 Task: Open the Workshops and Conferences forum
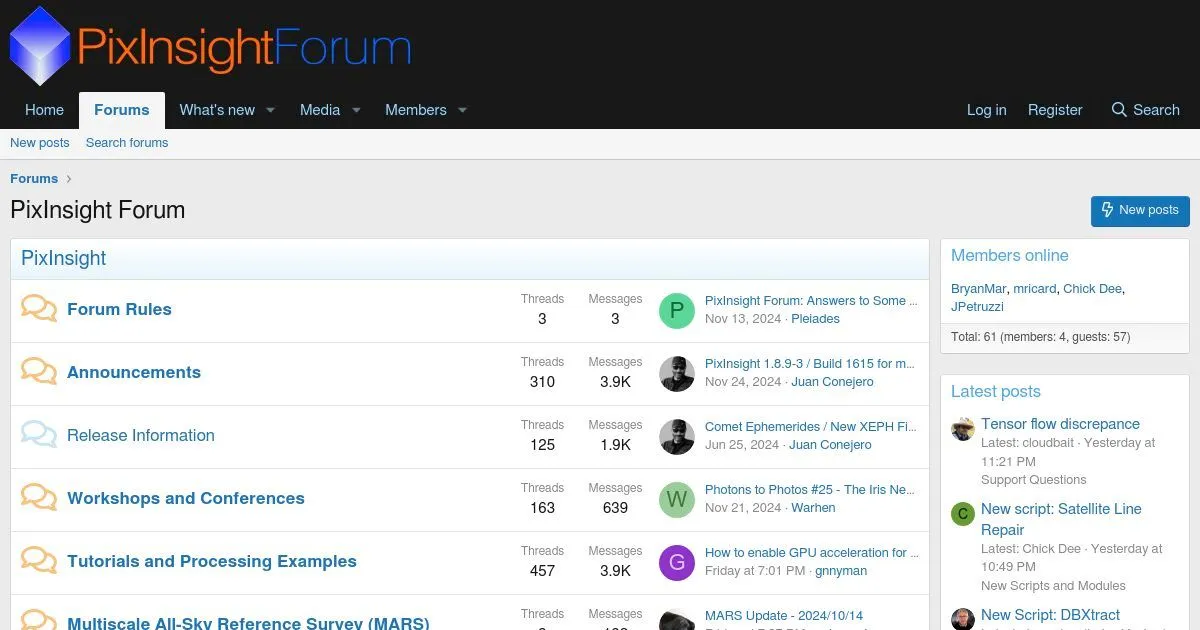186,498
